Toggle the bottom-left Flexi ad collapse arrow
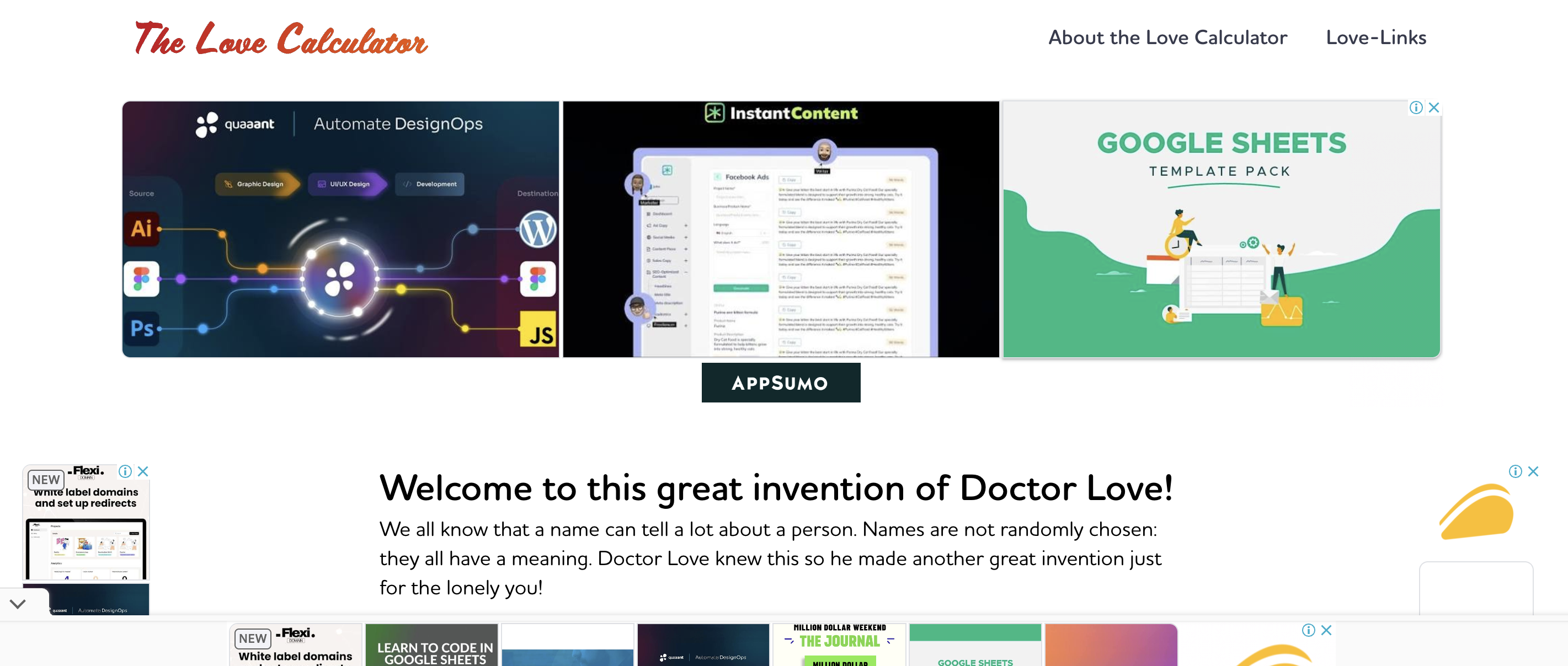 point(18,603)
